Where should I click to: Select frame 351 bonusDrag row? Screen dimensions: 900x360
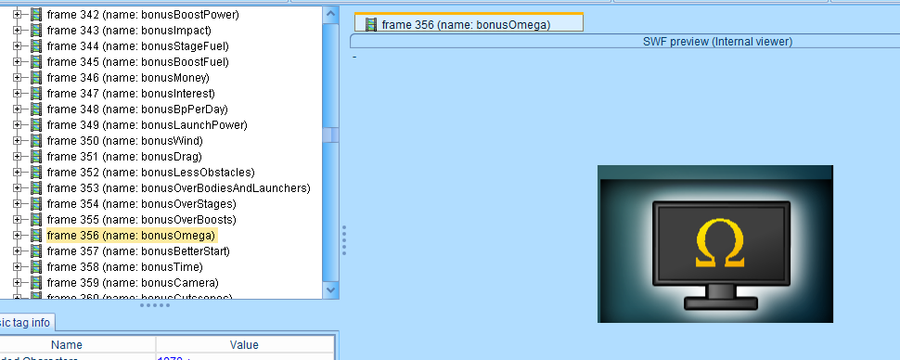125,156
